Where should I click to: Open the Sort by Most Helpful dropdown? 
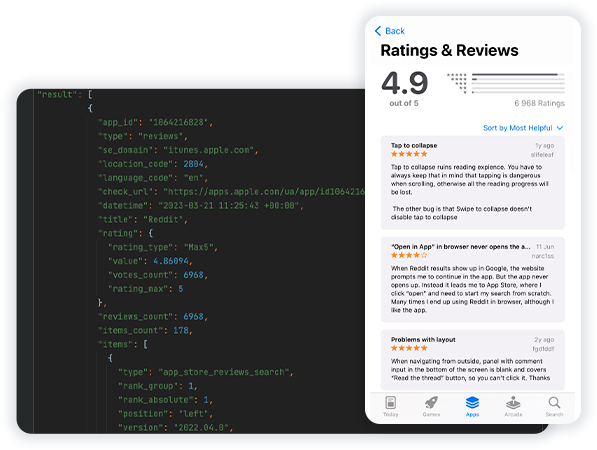523,128
